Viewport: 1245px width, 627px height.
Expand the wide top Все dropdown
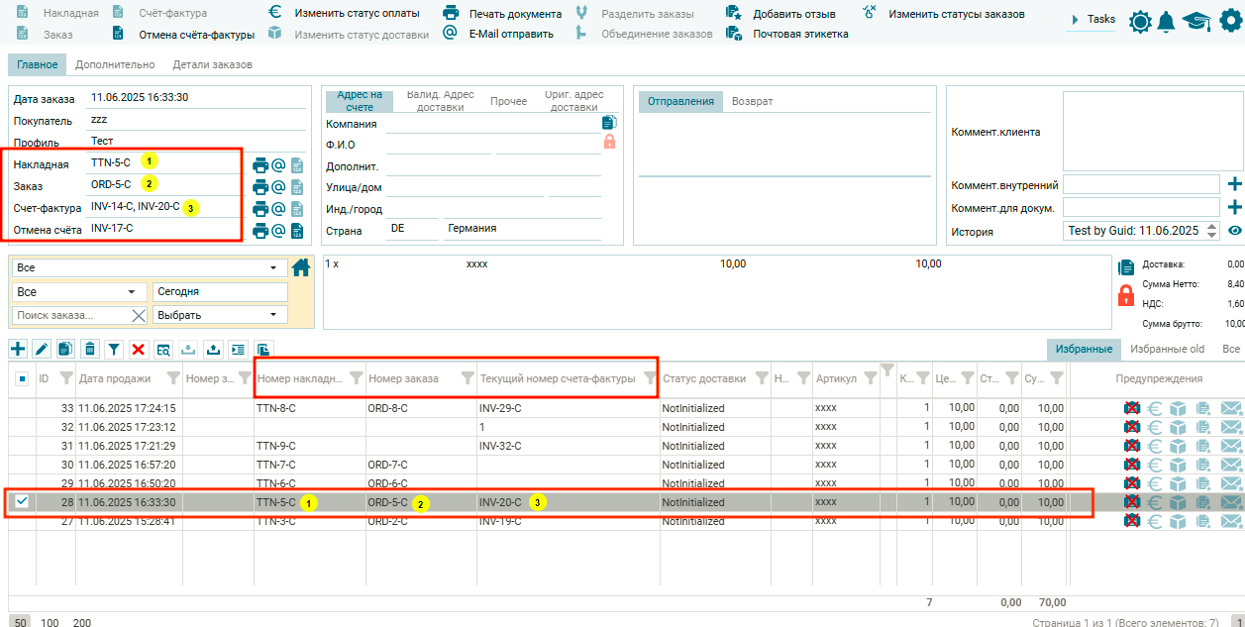(147, 268)
